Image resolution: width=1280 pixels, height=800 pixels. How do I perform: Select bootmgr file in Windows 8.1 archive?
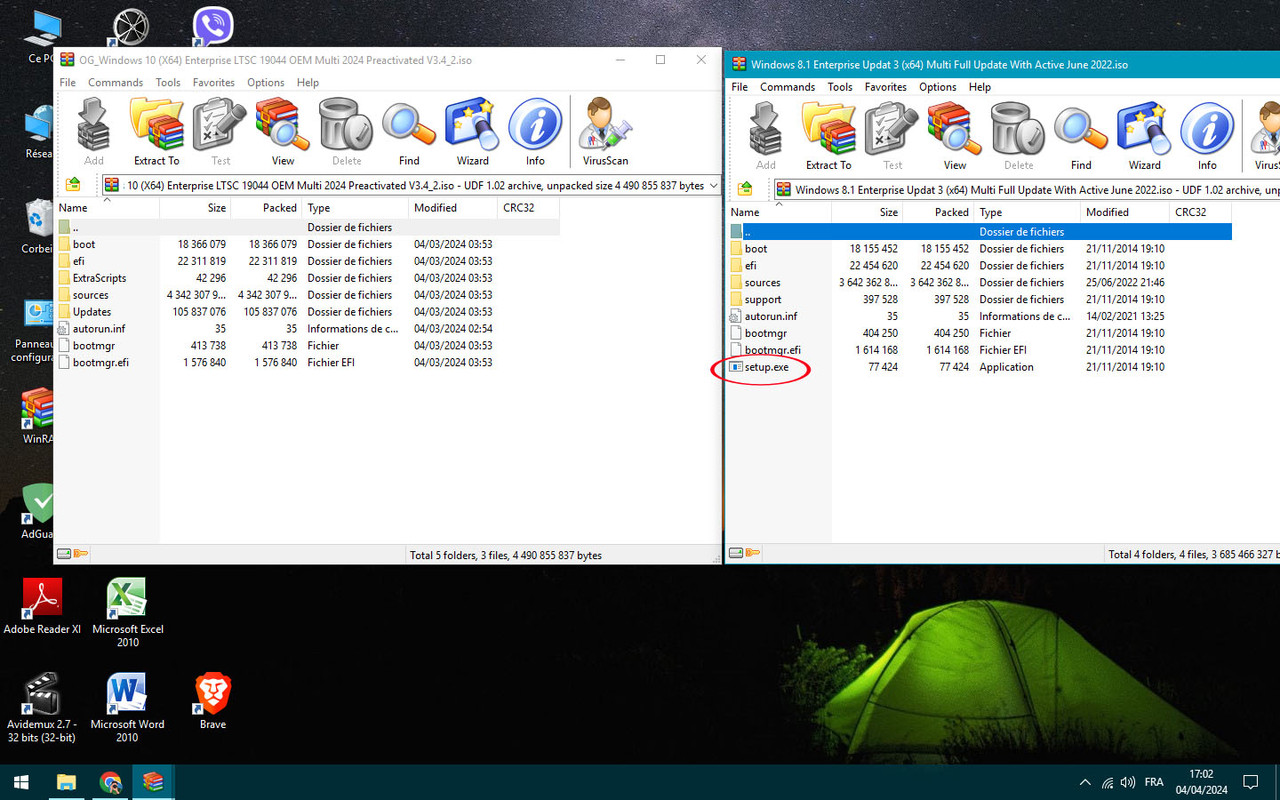click(x=765, y=333)
